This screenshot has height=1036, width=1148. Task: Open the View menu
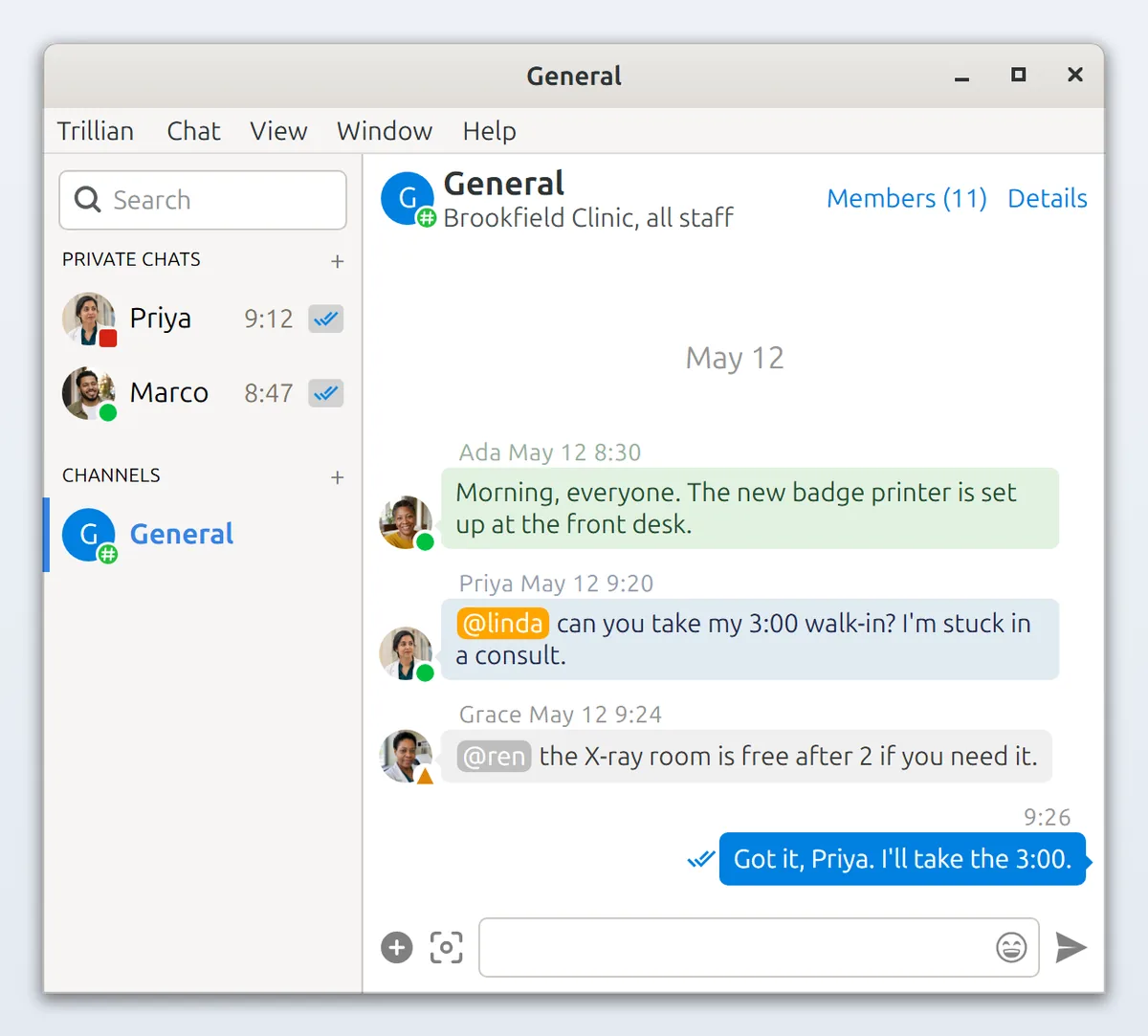point(278,131)
